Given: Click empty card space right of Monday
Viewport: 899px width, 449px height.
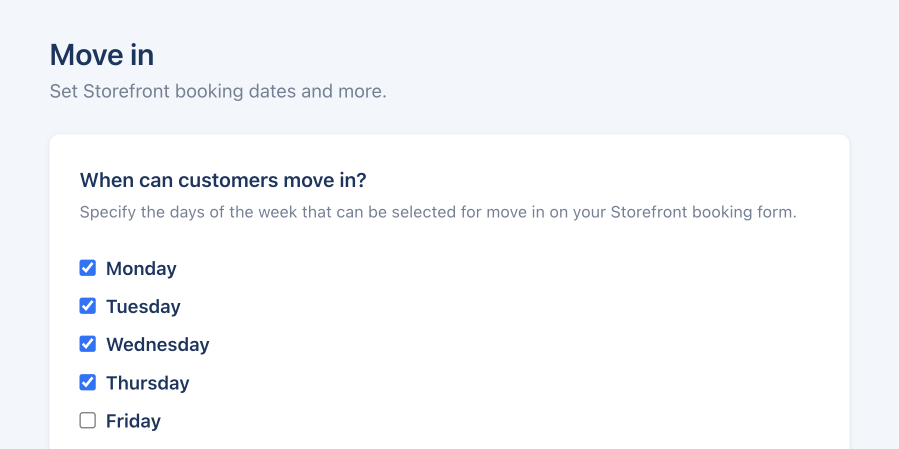Looking at the screenshot, I should [x=505, y=268].
